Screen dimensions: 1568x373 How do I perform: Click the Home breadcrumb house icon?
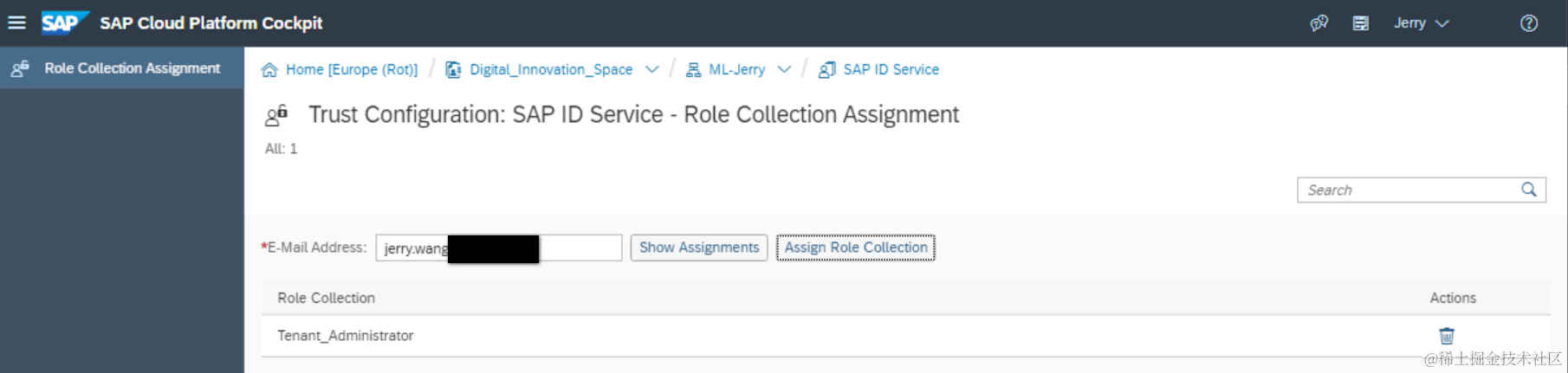[269, 70]
